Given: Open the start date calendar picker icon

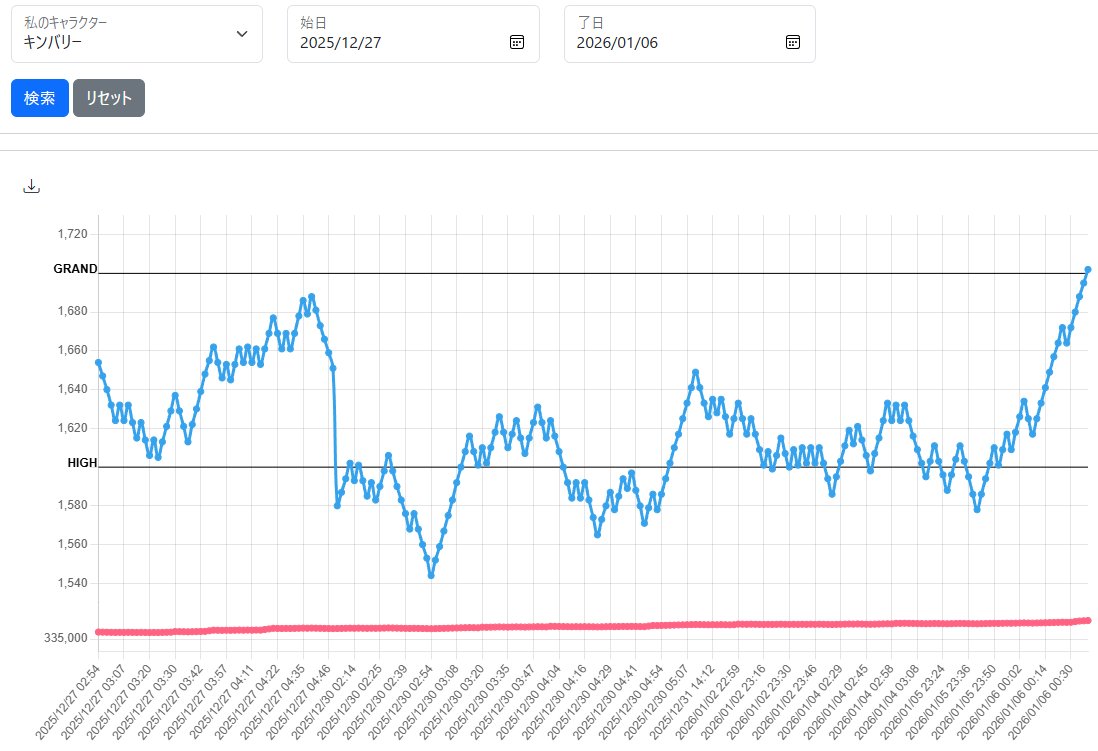Looking at the screenshot, I should [517, 42].
